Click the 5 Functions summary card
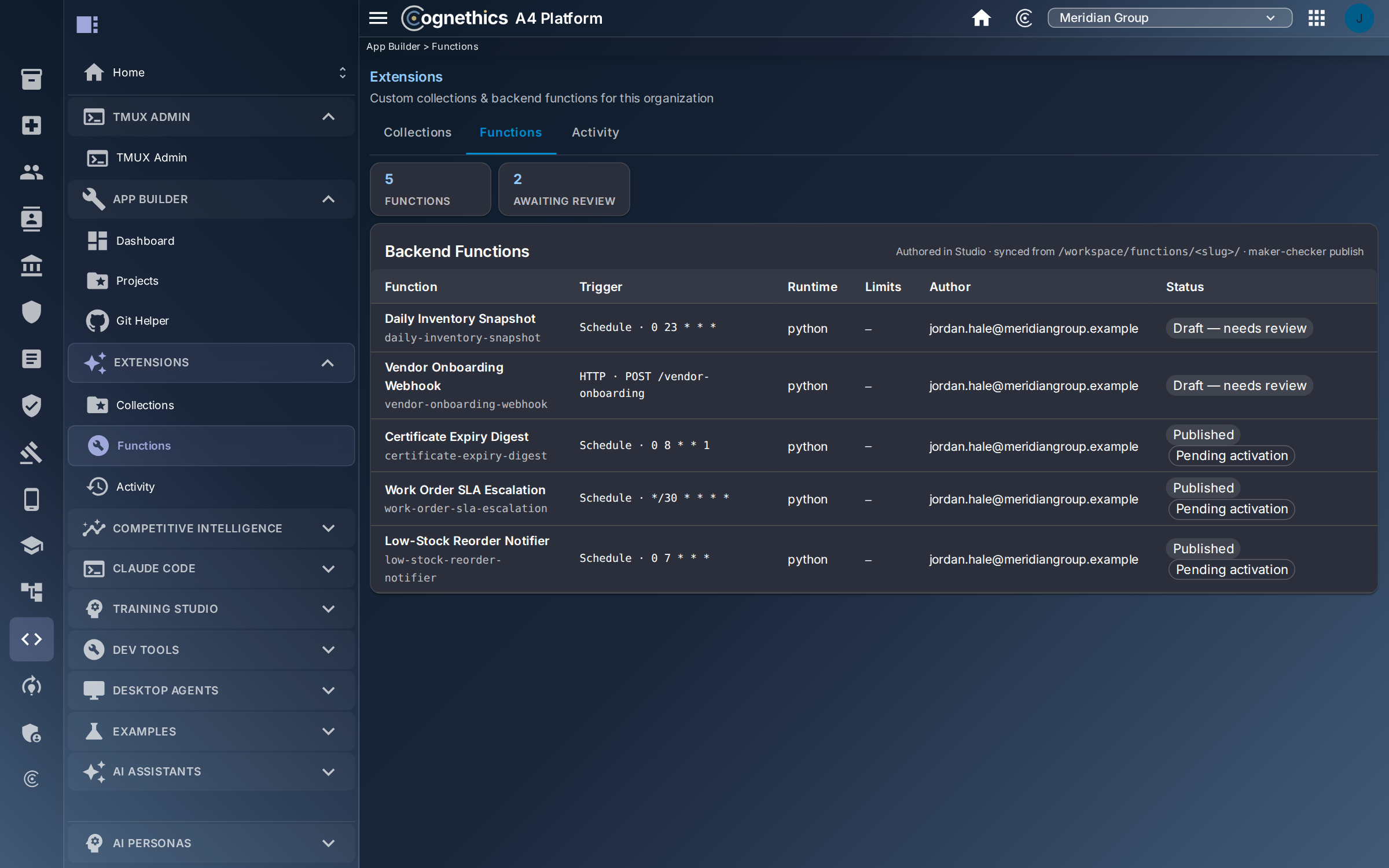 (x=430, y=189)
